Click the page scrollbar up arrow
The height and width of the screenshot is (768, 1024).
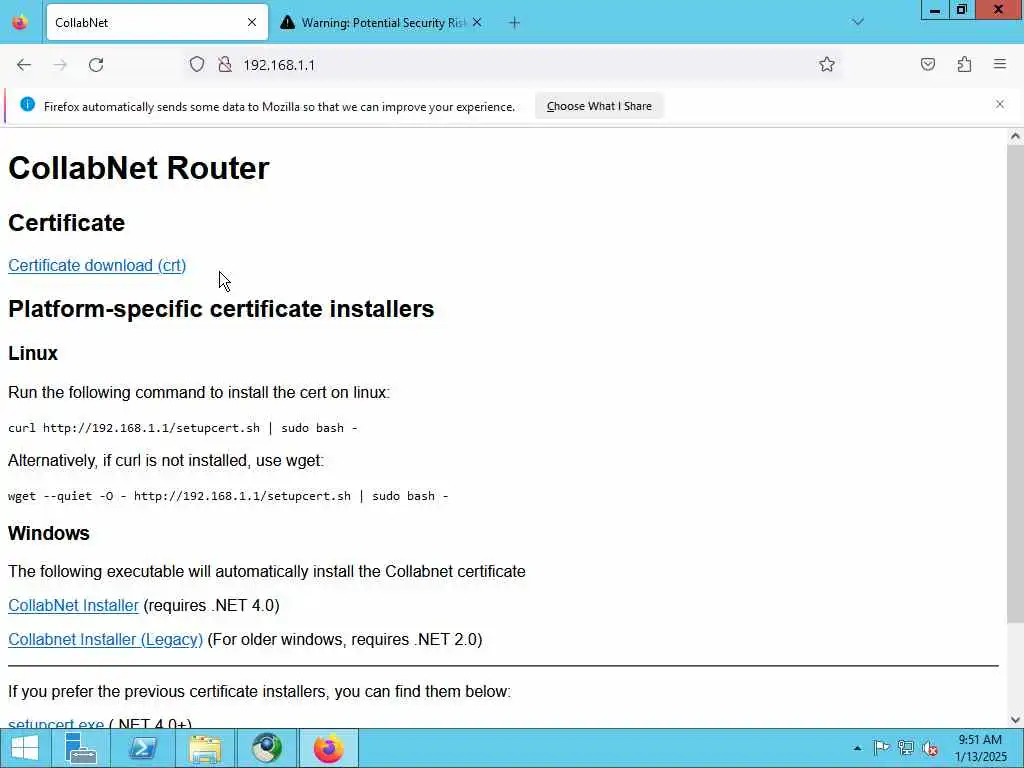click(x=1015, y=136)
